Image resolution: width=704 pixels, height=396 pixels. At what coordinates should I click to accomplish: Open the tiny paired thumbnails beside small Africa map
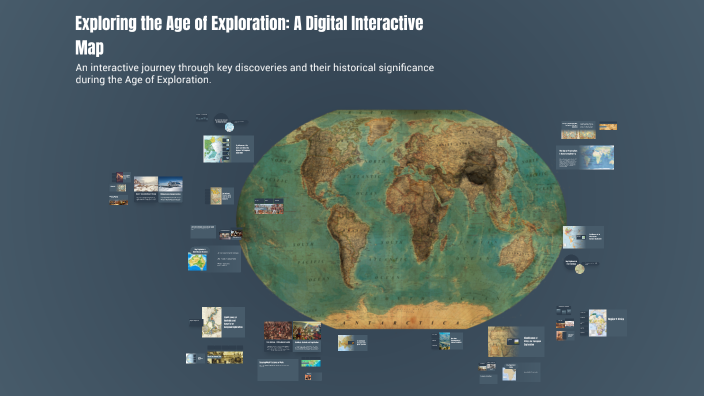click(x=488, y=367)
